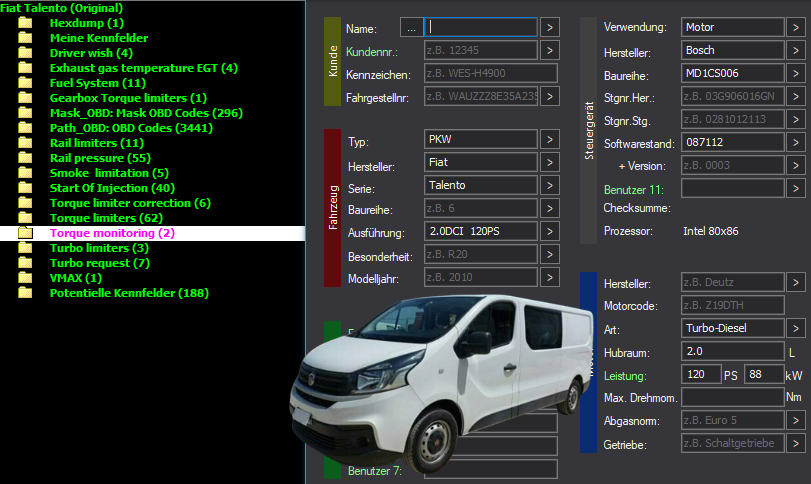Open the Name field arrow dropdown

coord(550,27)
